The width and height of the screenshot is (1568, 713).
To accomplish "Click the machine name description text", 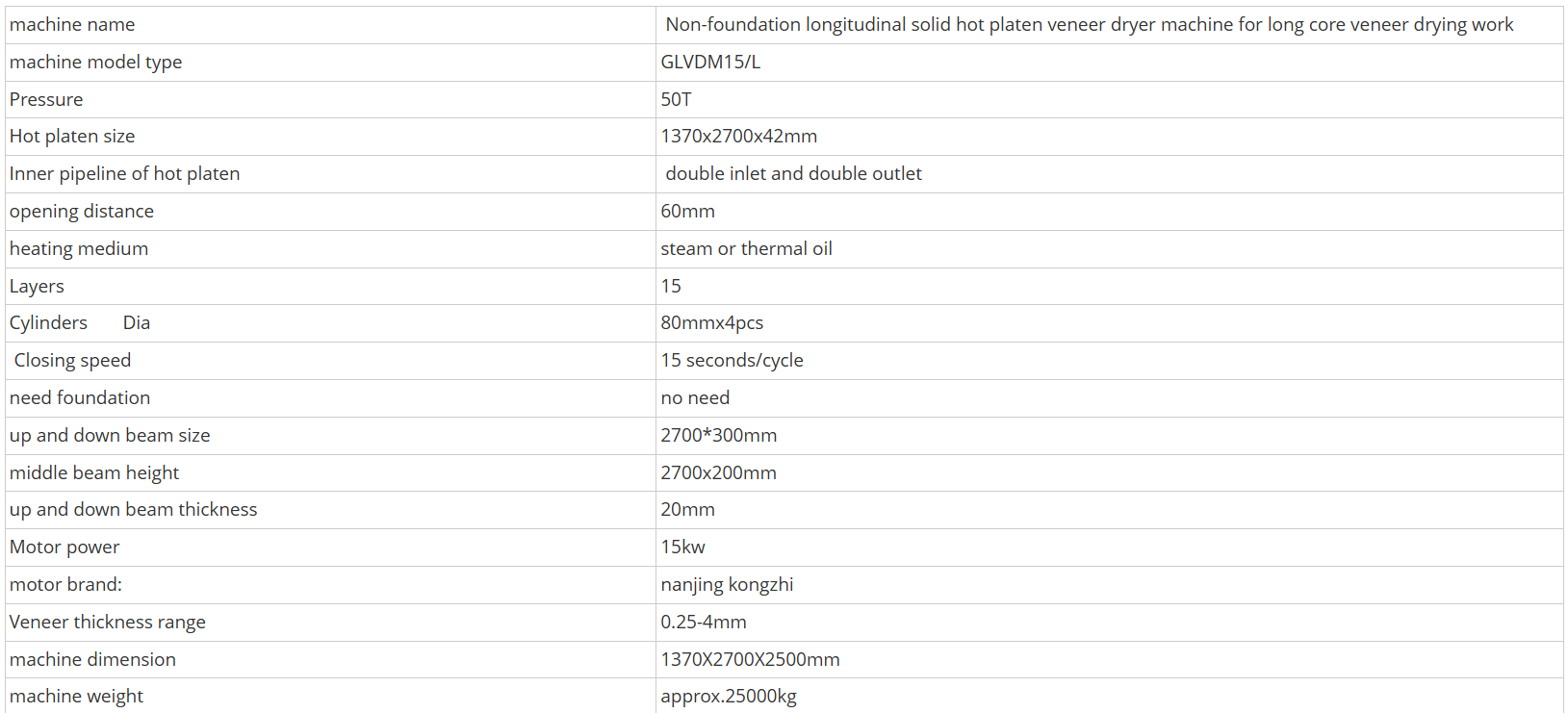I will click(1089, 25).
